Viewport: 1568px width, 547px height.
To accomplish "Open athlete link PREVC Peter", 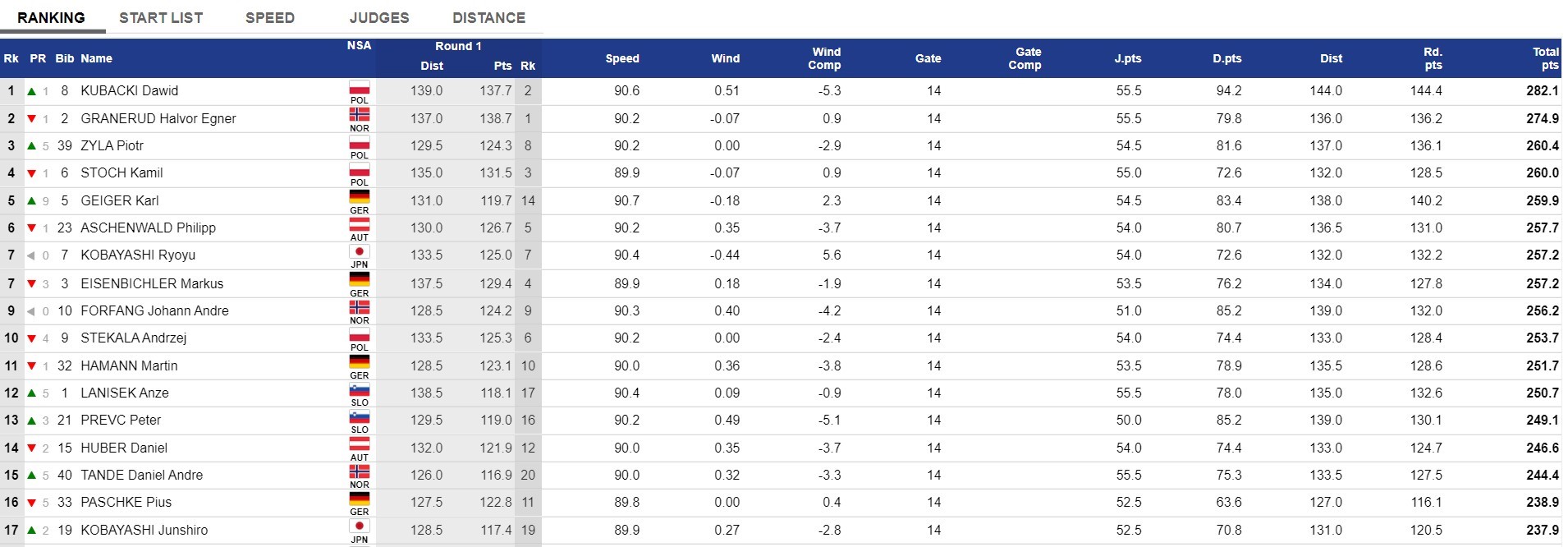I will (121, 420).
